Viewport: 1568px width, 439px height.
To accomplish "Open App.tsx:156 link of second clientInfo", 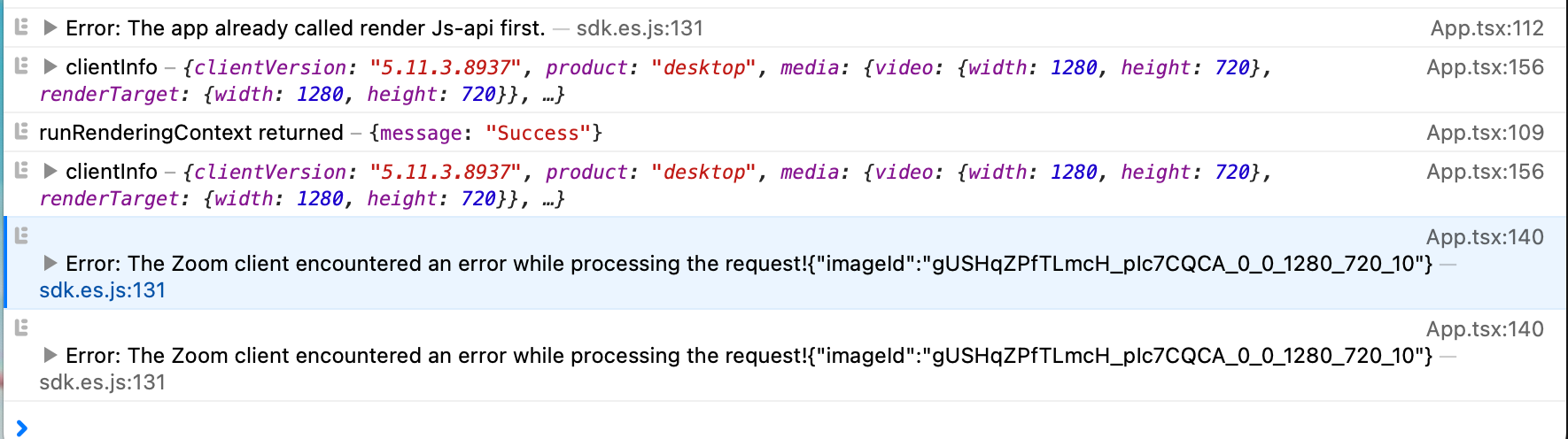I will tap(1485, 172).
